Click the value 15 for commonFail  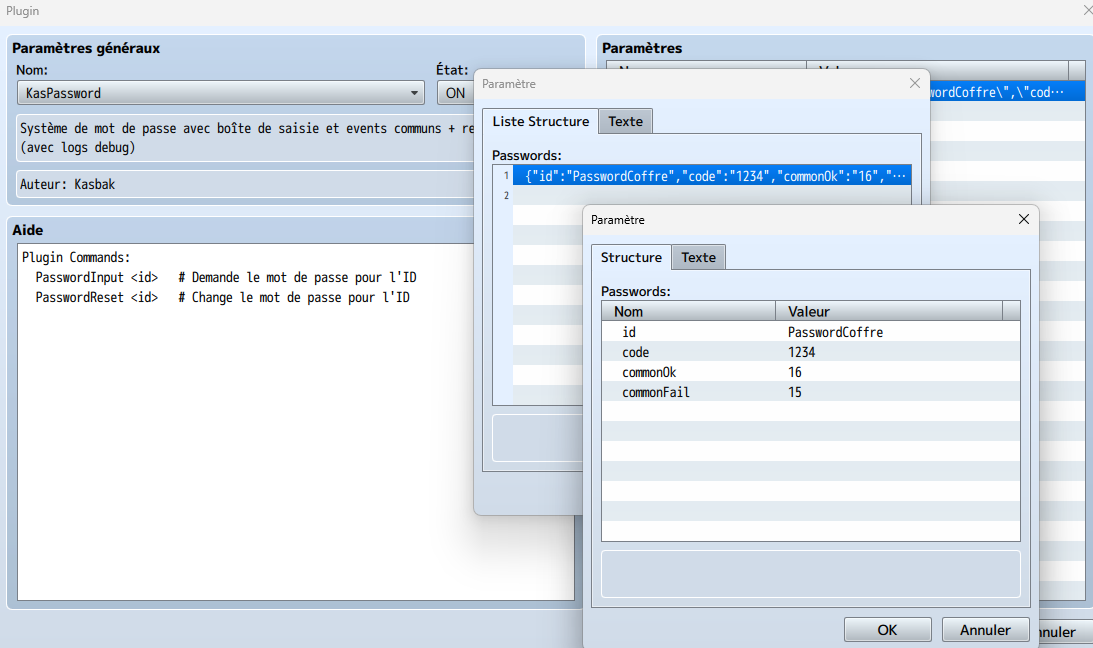(x=795, y=392)
